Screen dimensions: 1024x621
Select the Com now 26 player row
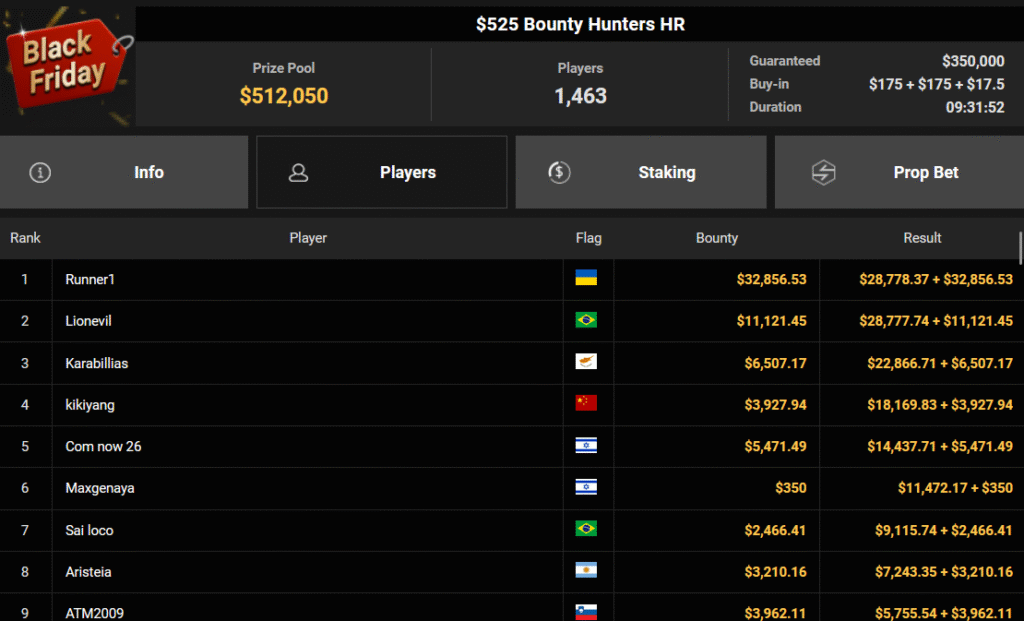[103, 446]
